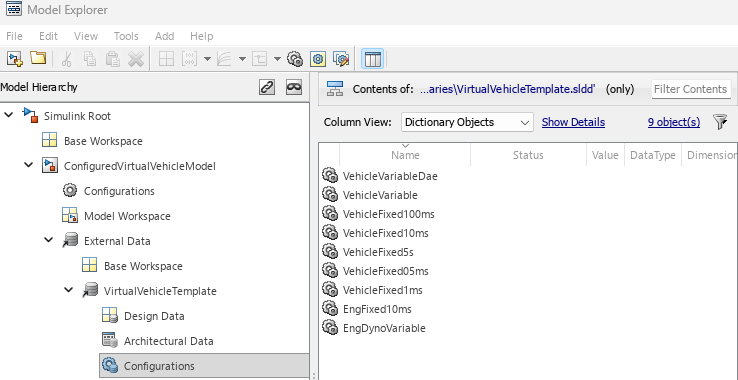This screenshot has width=738, height=380.
Task: Collapse the ConfiguredVirtualVehicleModel node
Action: [x=29, y=165]
